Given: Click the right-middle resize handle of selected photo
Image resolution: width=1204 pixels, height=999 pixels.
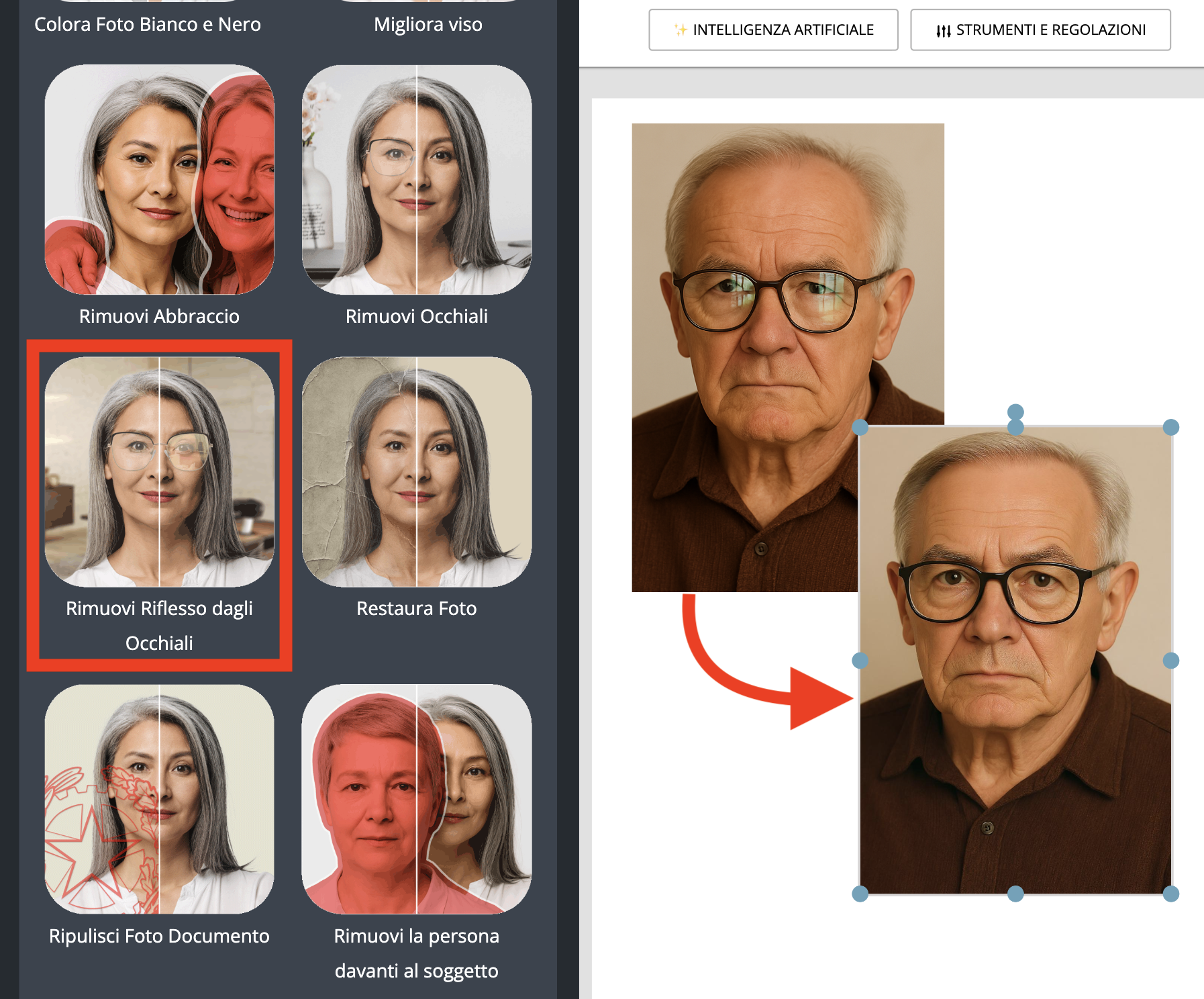Looking at the screenshot, I should (1171, 661).
